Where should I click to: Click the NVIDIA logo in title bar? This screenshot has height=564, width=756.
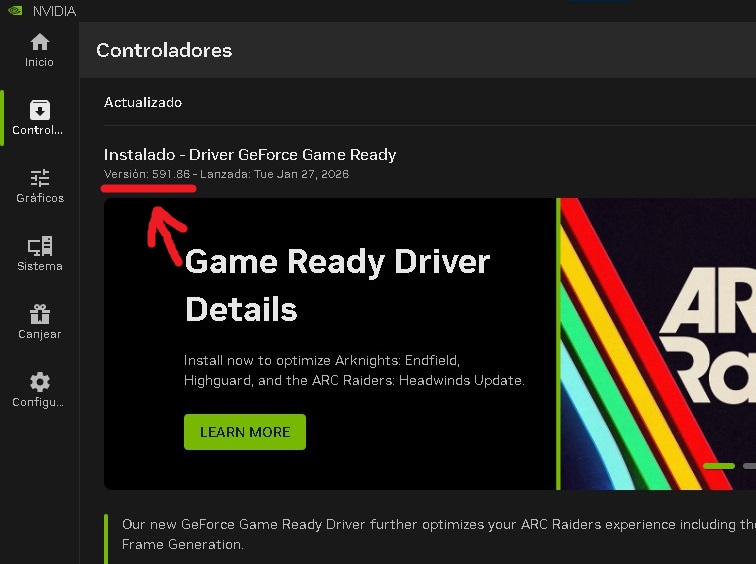coord(15,11)
